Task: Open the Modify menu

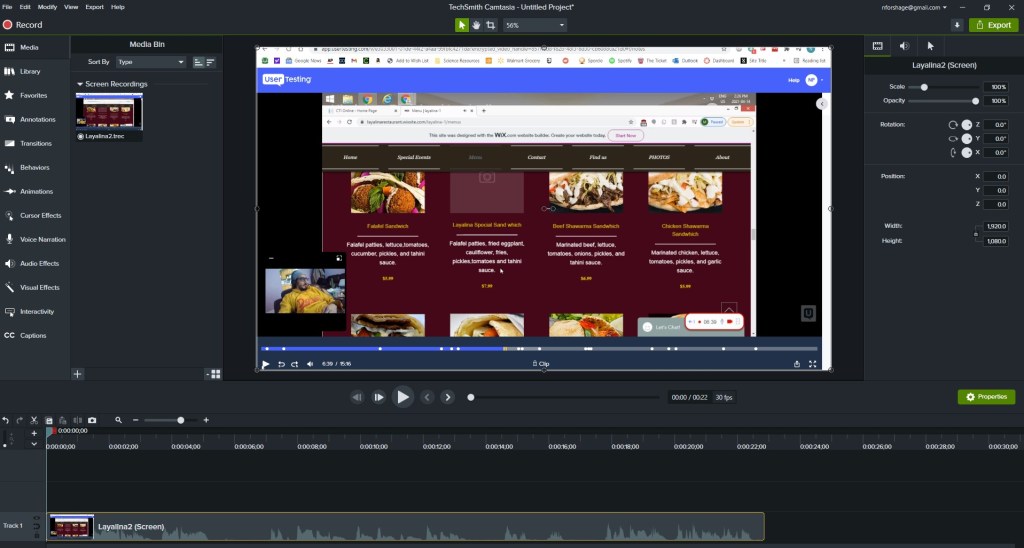Action: 46,7
